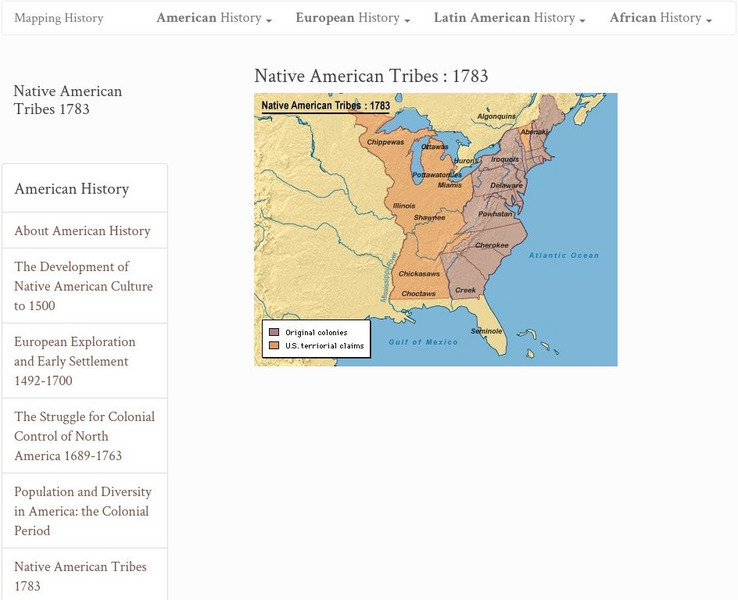Open European Exploration and Early Settlement 1492-1700
The width and height of the screenshot is (738, 600).
pyautogui.click(x=85, y=361)
